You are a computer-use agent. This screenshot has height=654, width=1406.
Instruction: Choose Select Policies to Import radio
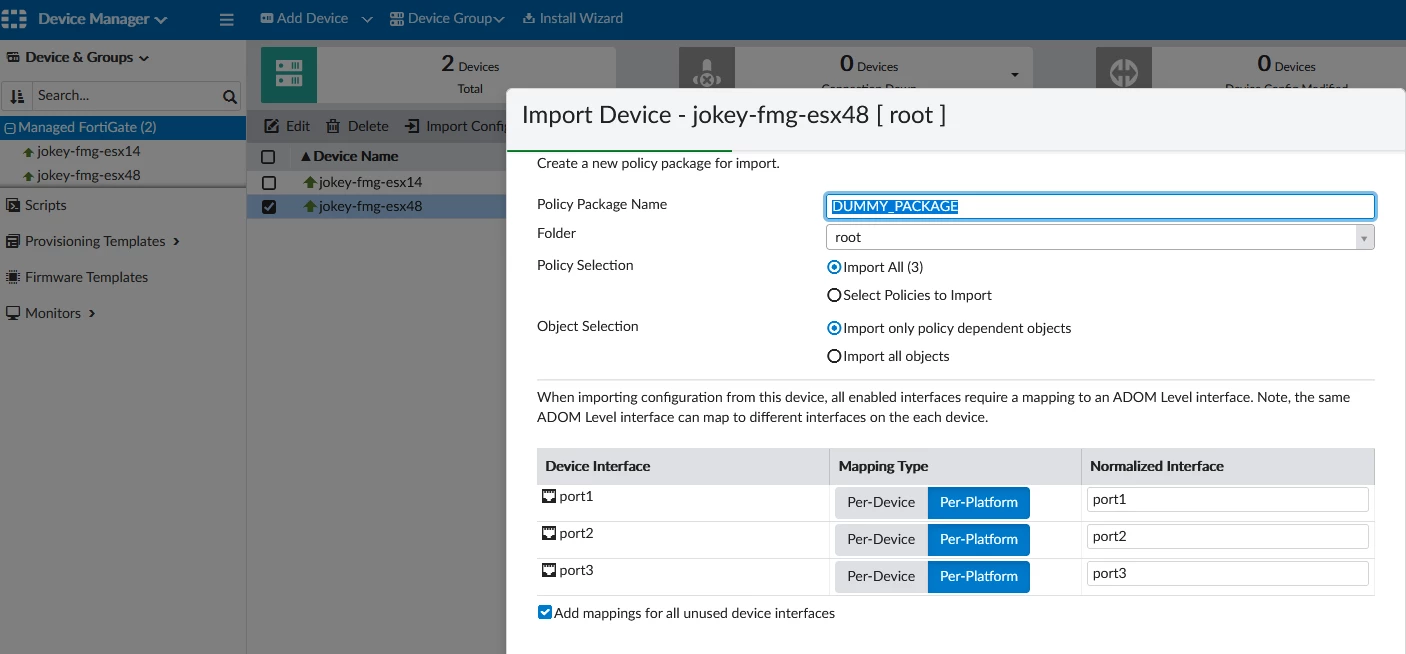click(834, 295)
